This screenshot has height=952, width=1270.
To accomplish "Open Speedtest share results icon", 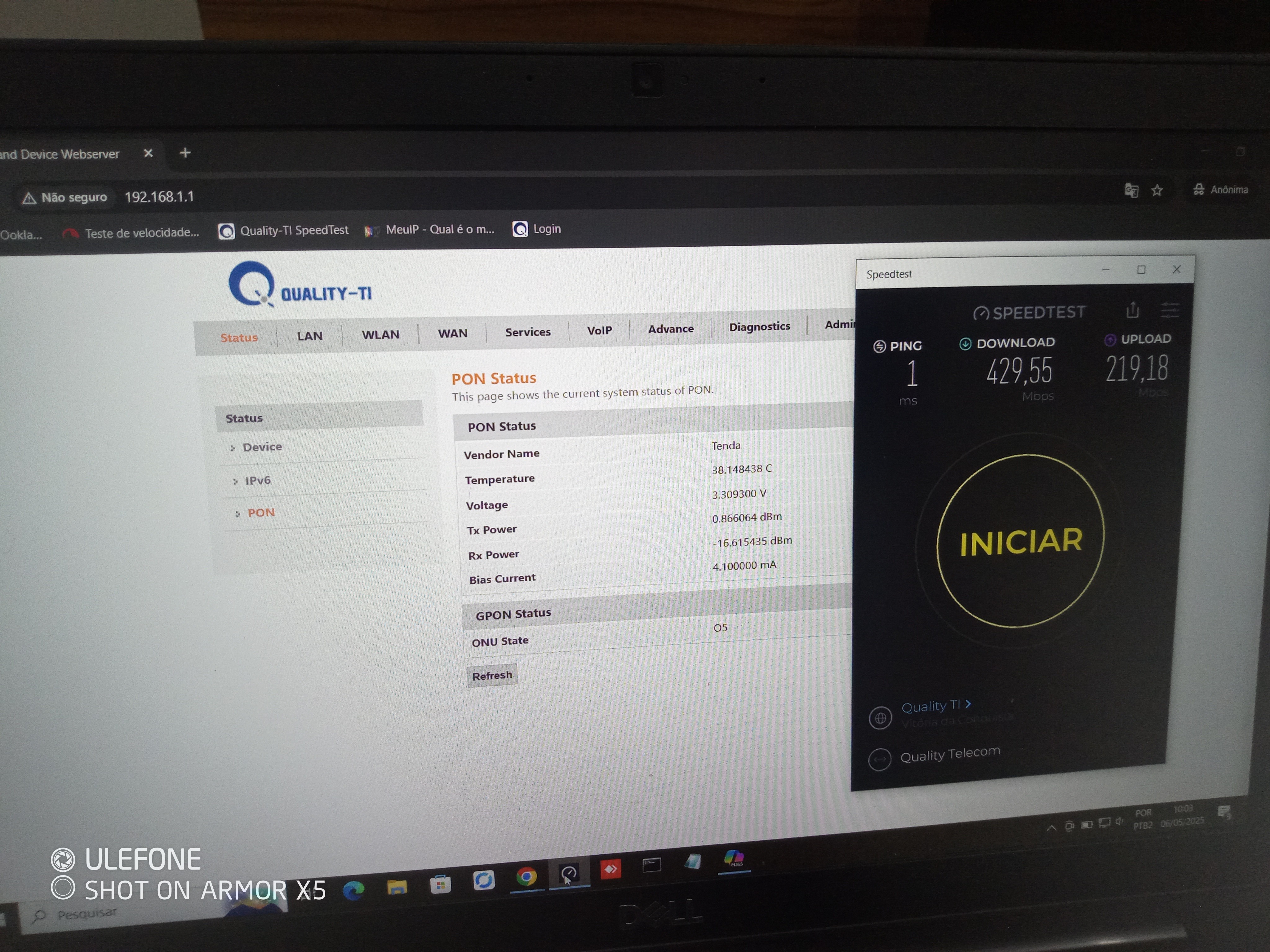I will coord(1132,311).
